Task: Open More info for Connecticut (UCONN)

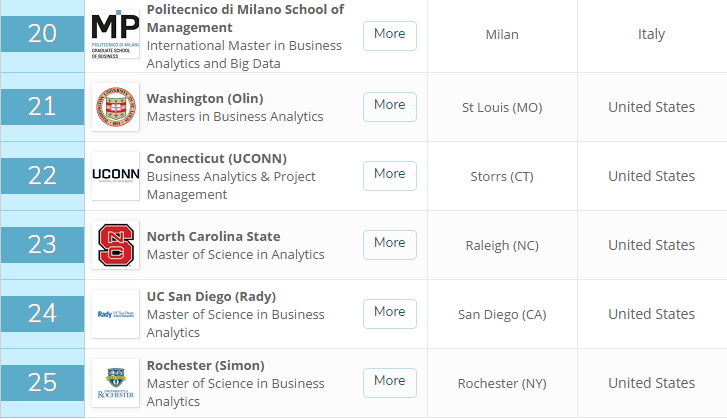Action: [x=389, y=174]
